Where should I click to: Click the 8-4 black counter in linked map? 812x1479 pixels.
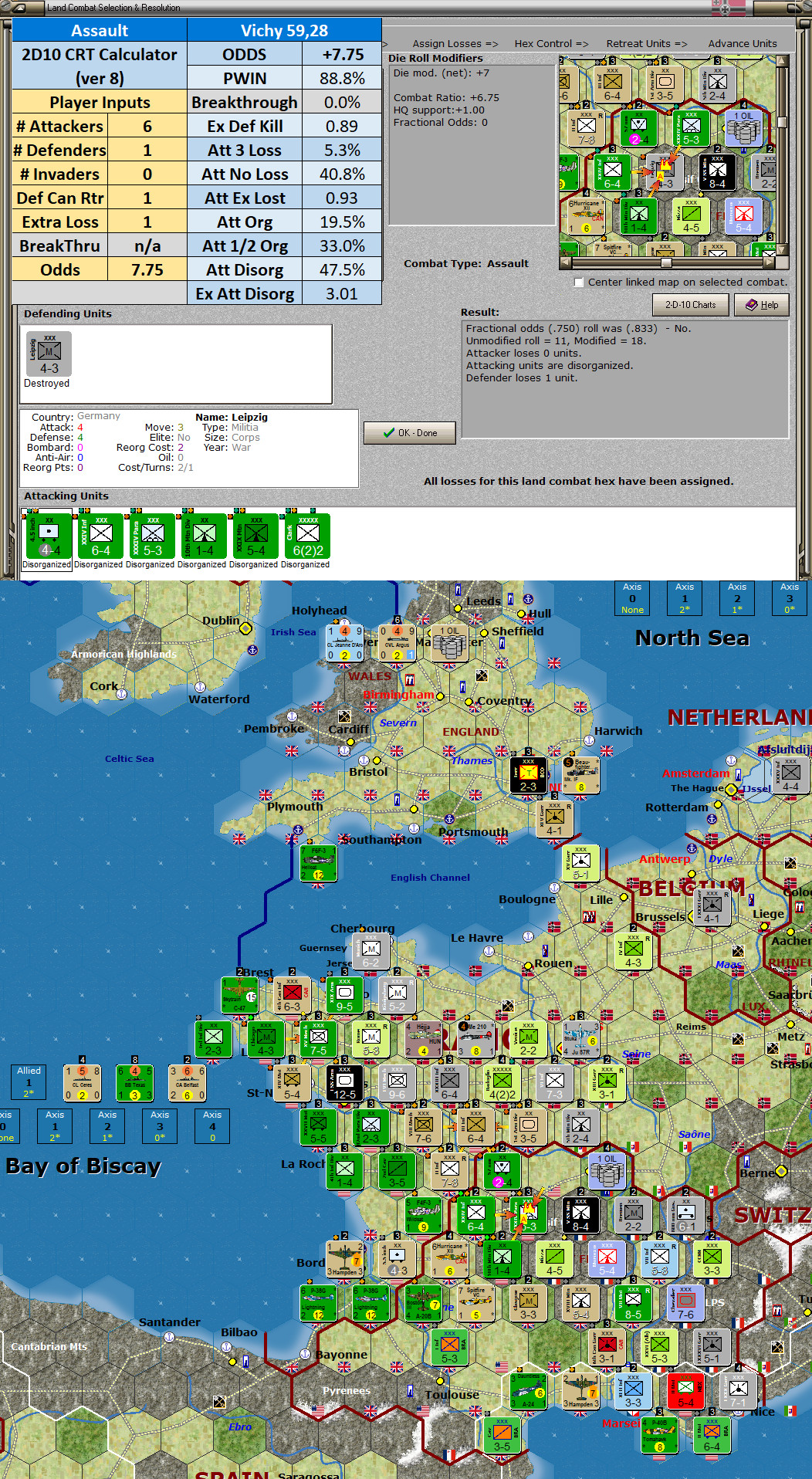pyautogui.click(x=717, y=173)
